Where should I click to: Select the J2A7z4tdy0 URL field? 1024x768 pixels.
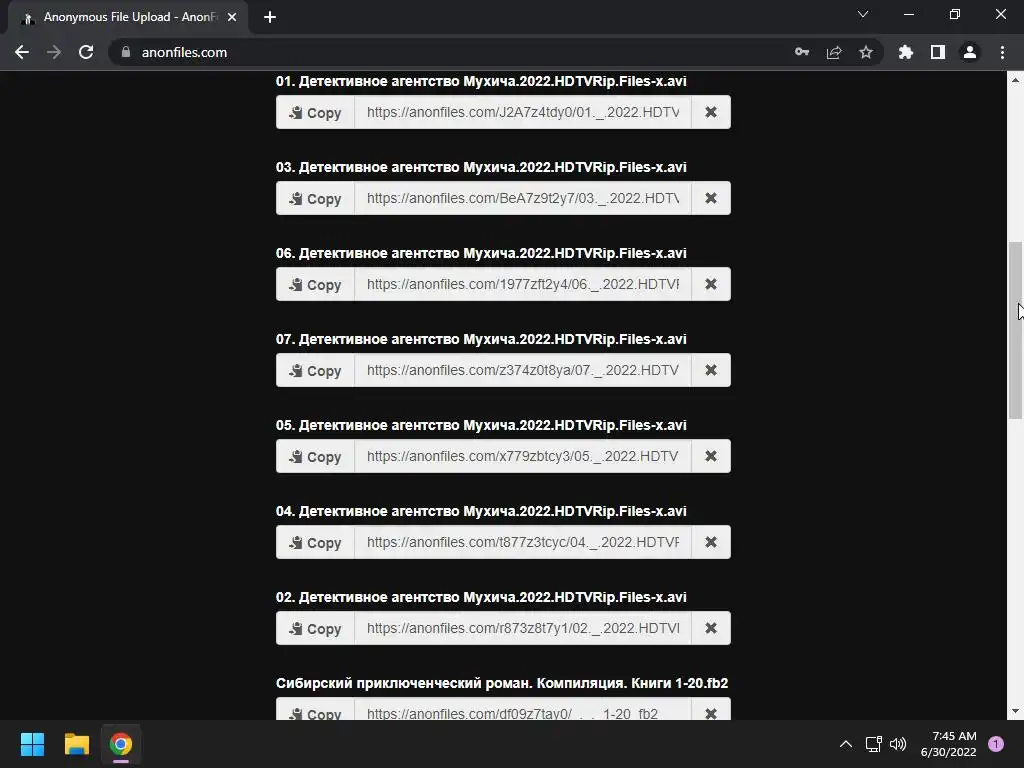coord(523,112)
